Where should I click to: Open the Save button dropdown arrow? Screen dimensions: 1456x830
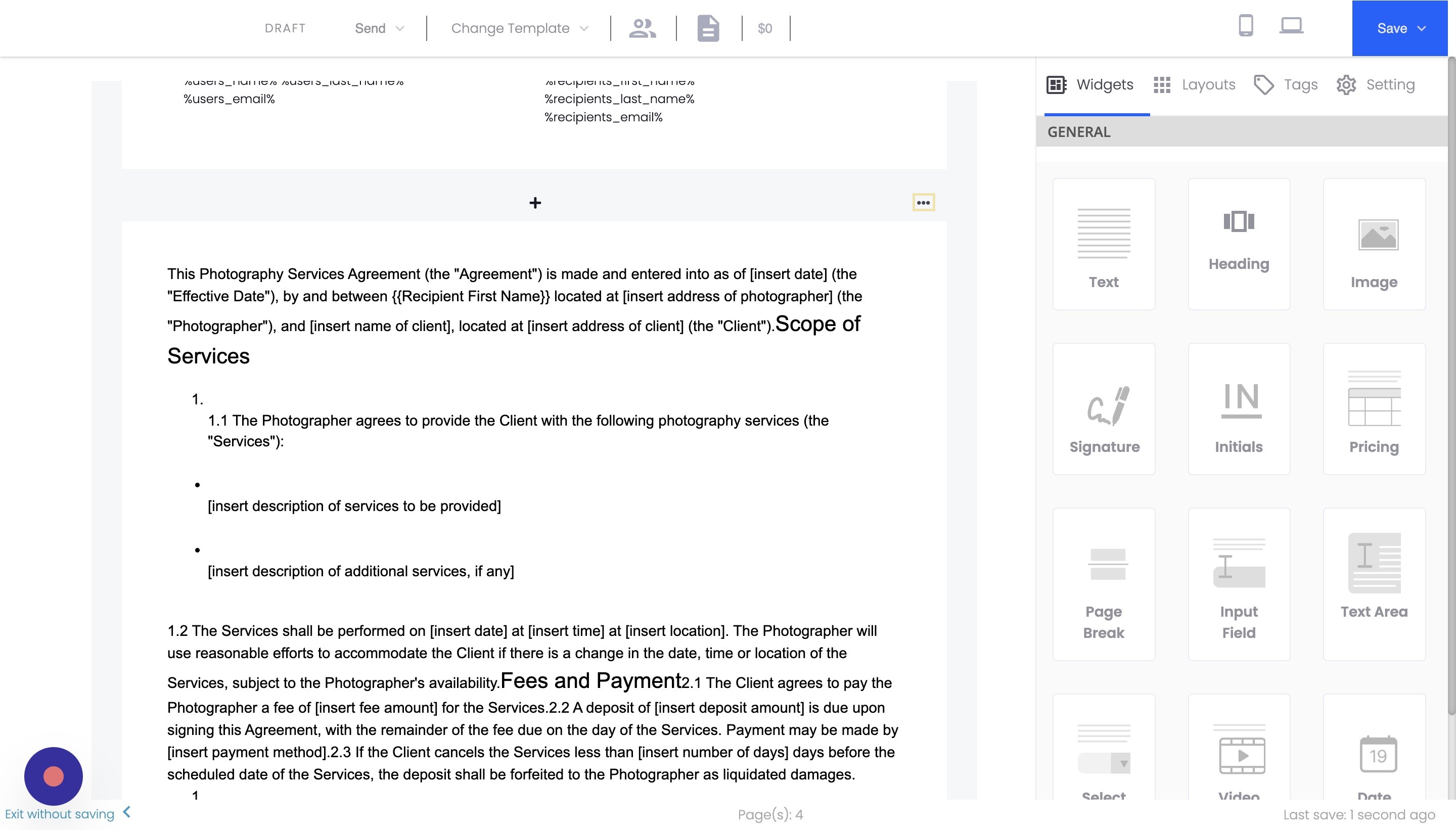tap(1422, 28)
